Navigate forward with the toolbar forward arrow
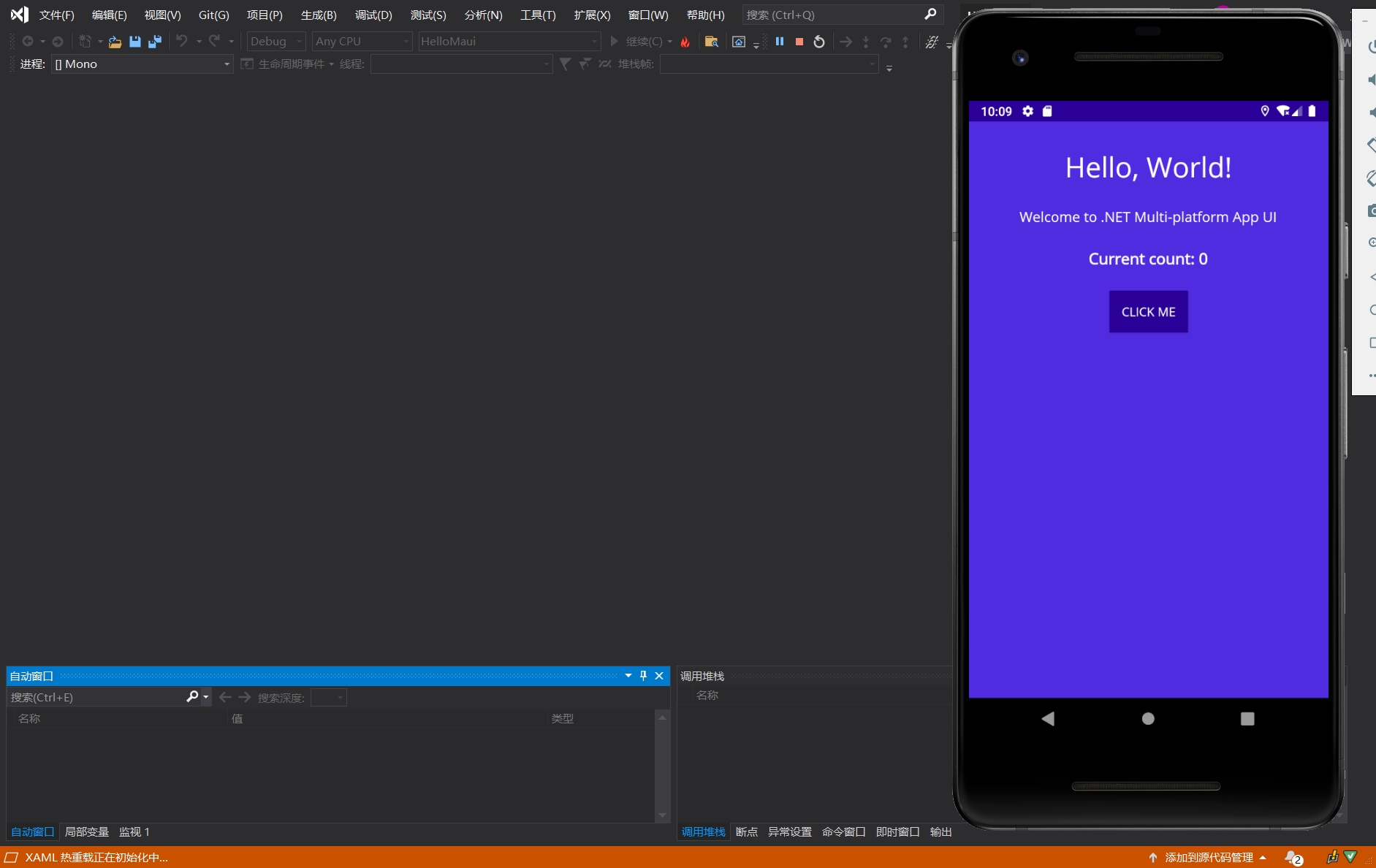Viewport: 1376px width, 868px height. click(58, 42)
